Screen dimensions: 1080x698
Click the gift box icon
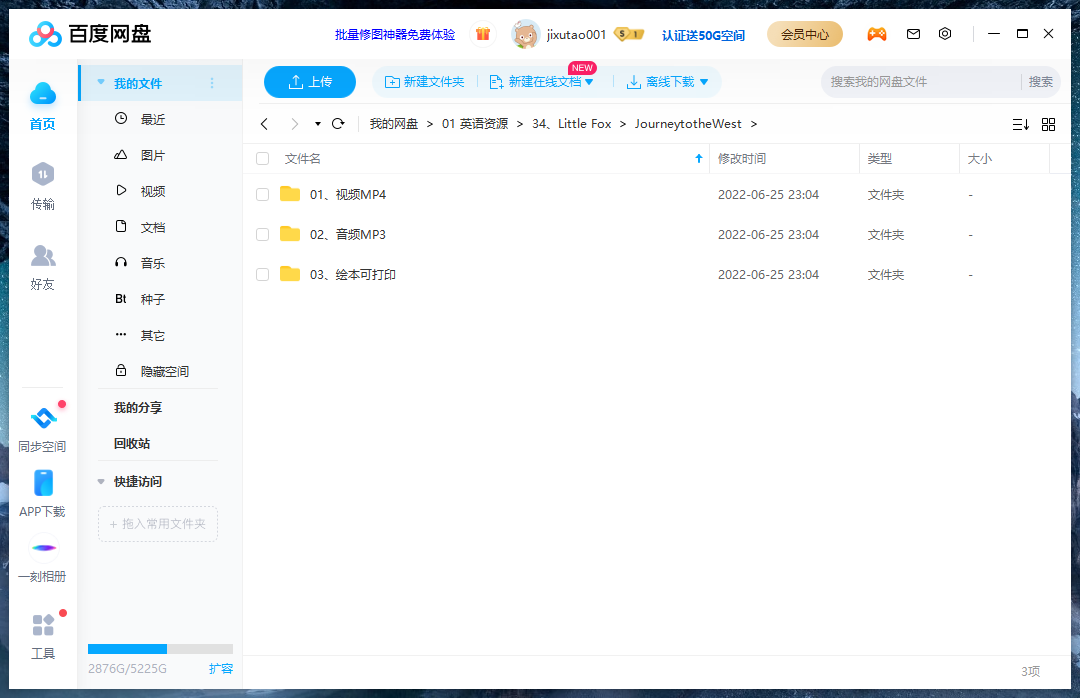click(483, 34)
